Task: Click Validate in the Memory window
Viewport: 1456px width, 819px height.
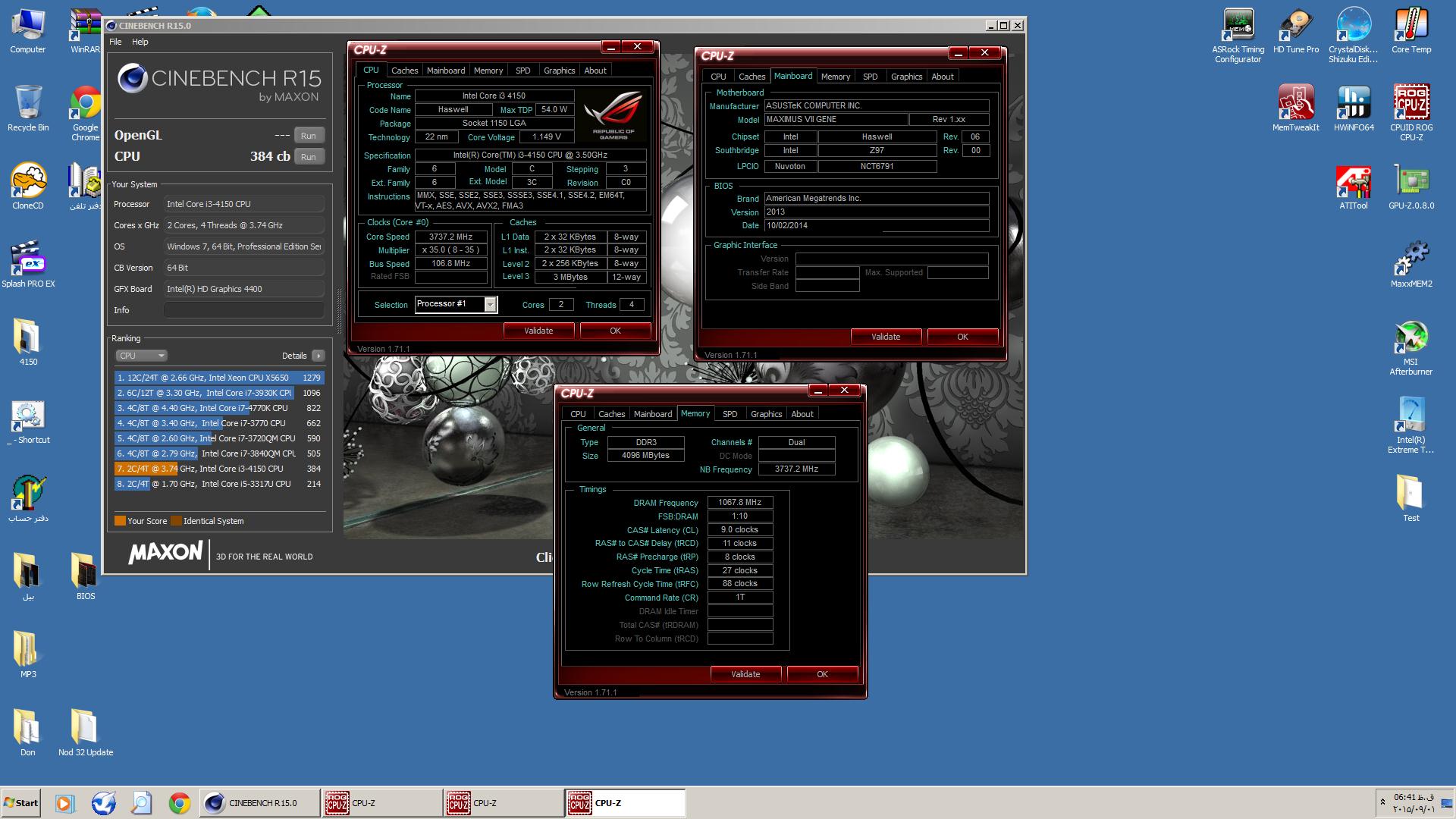Action: [745, 674]
